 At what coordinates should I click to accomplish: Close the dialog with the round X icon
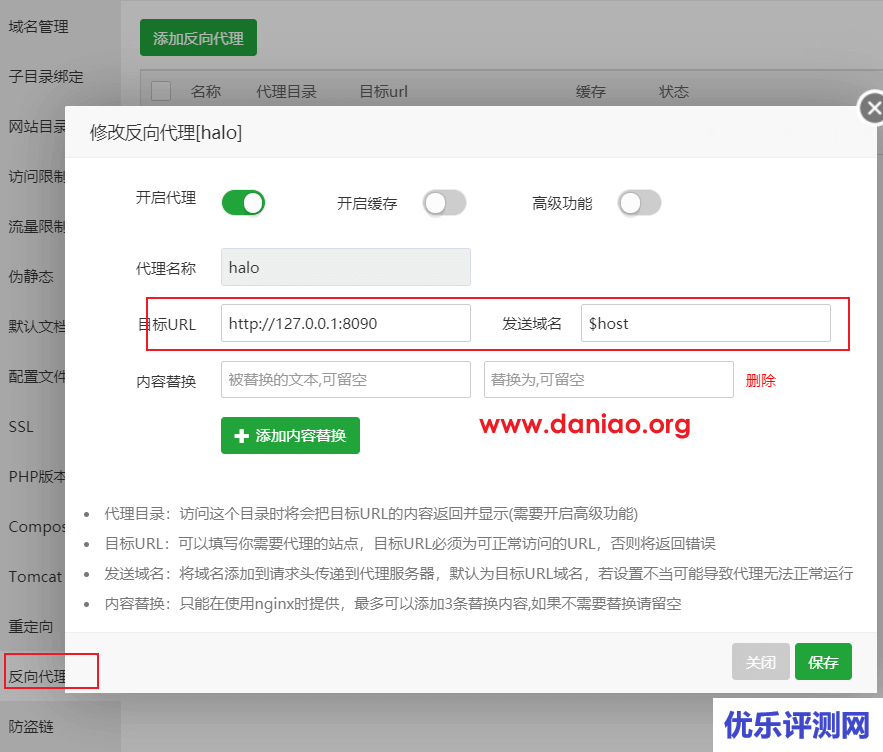coord(872,108)
